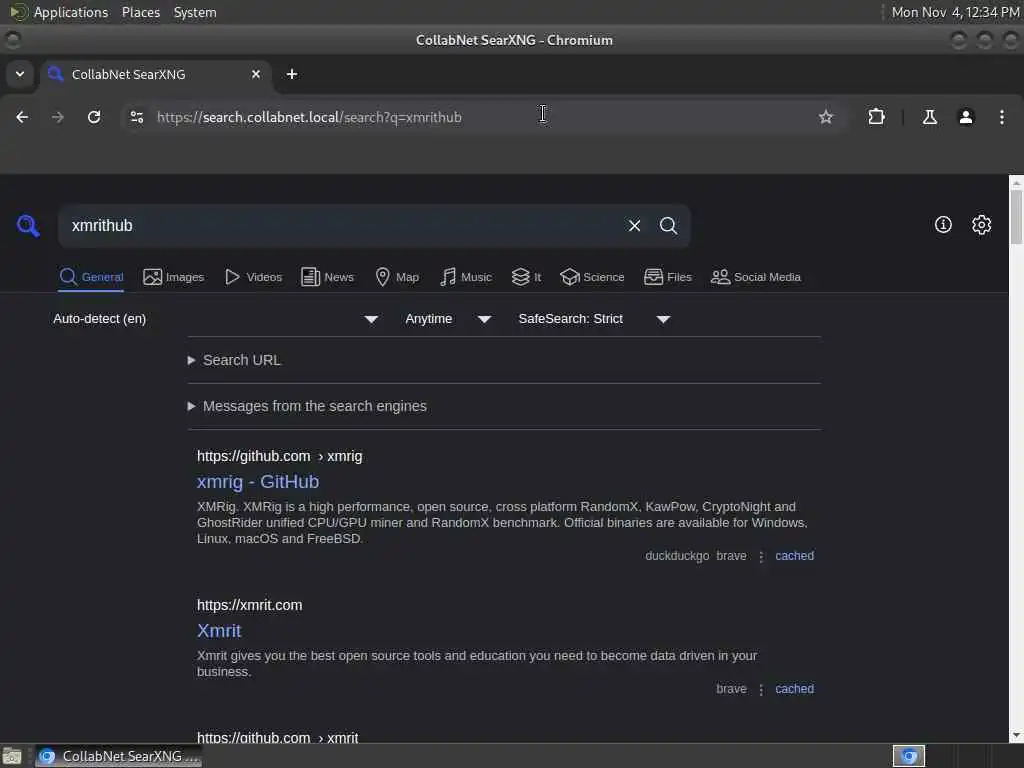Viewport: 1024px width, 768px height.
Task: Open the browser profile icon
Action: pos(966,117)
